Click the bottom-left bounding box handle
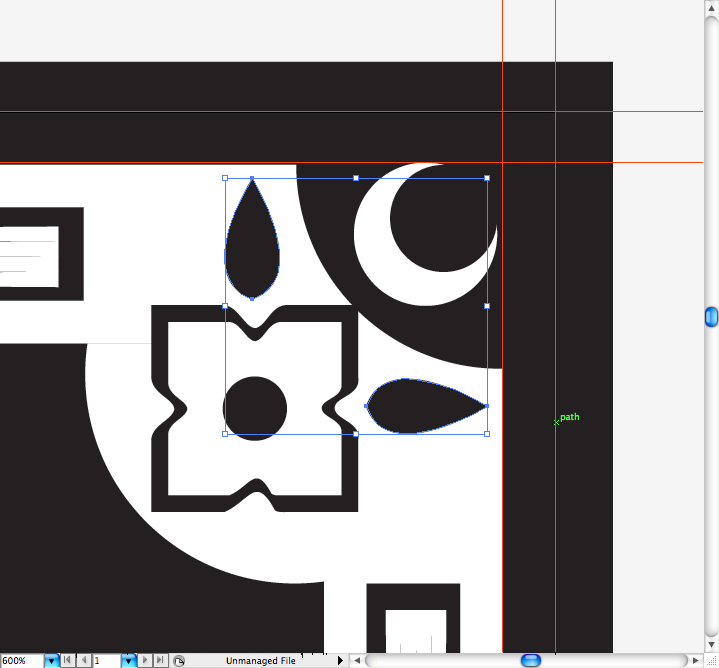 point(225,434)
